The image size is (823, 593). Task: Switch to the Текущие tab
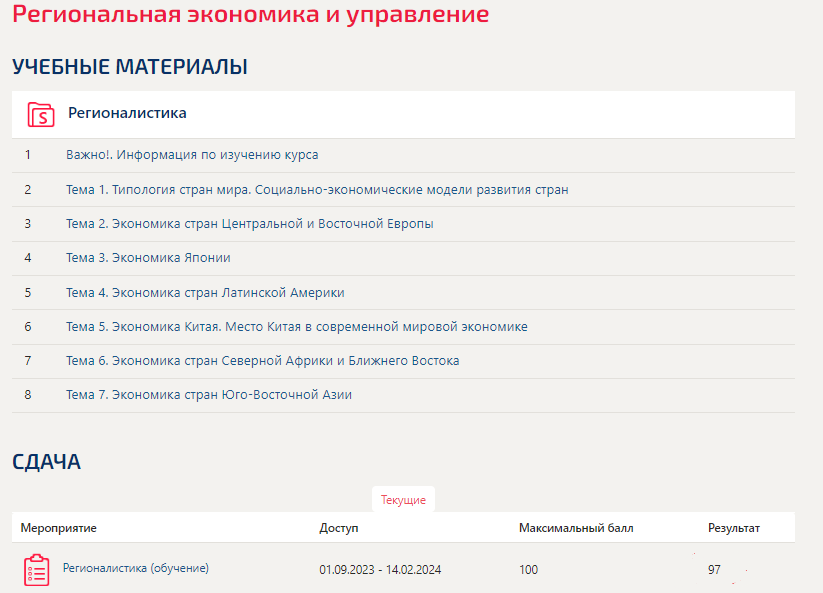pyautogui.click(x=403, y=500)
